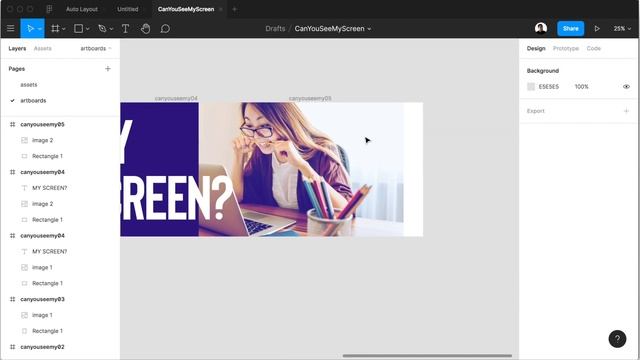Select the artboards page

[33, 100]
